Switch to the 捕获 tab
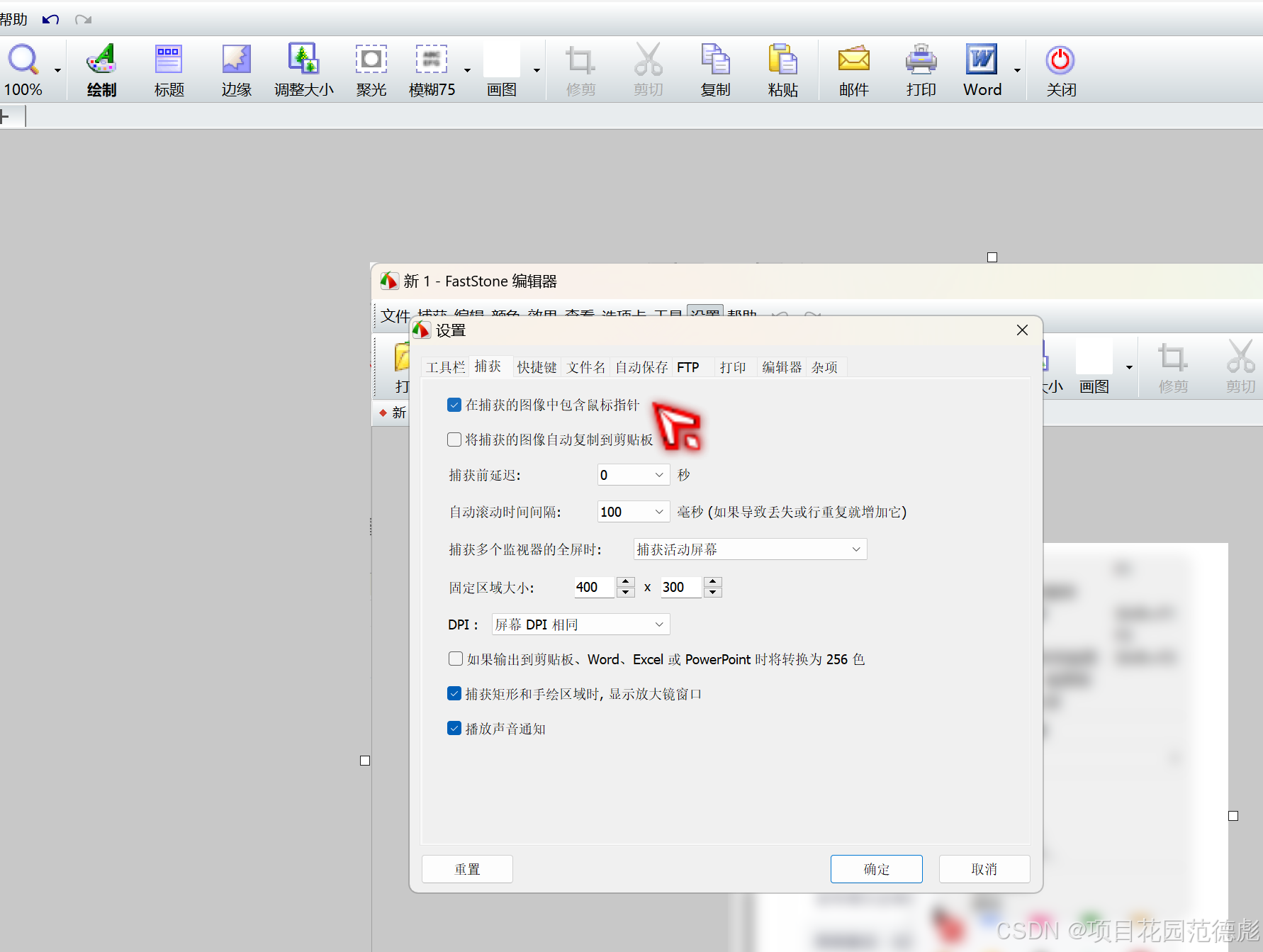Screen dimensions: 1263x952 coord(488,366)
